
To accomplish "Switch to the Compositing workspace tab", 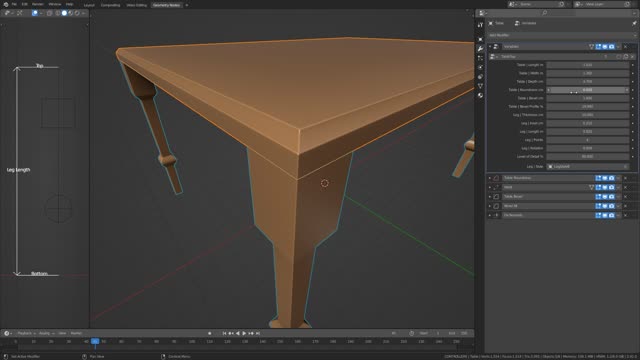I will click(x=110, y=5).
